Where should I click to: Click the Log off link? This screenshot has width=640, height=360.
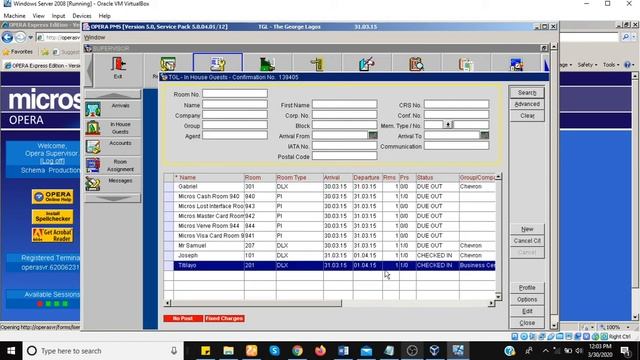[52, 161]
